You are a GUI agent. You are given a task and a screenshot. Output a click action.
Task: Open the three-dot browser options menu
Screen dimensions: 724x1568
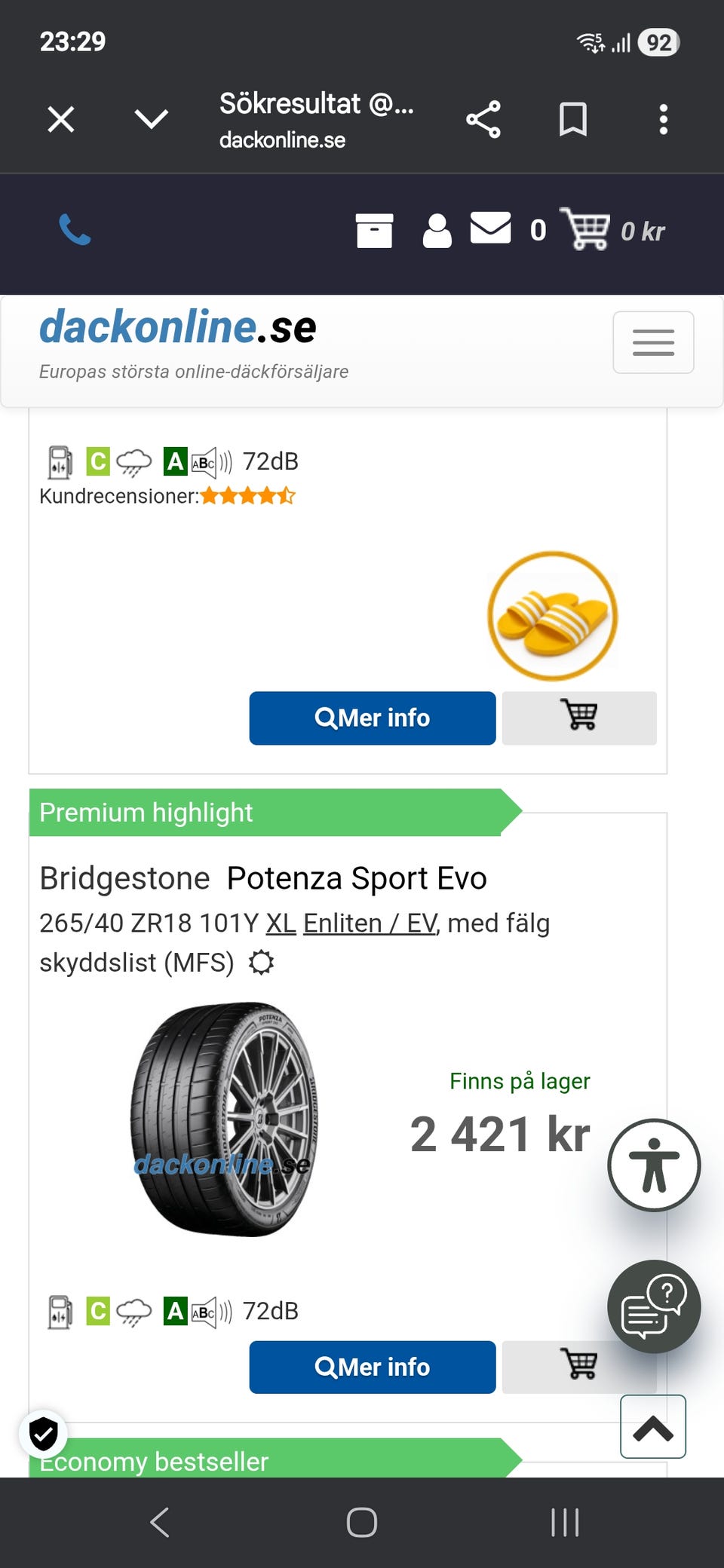[664, 119]
